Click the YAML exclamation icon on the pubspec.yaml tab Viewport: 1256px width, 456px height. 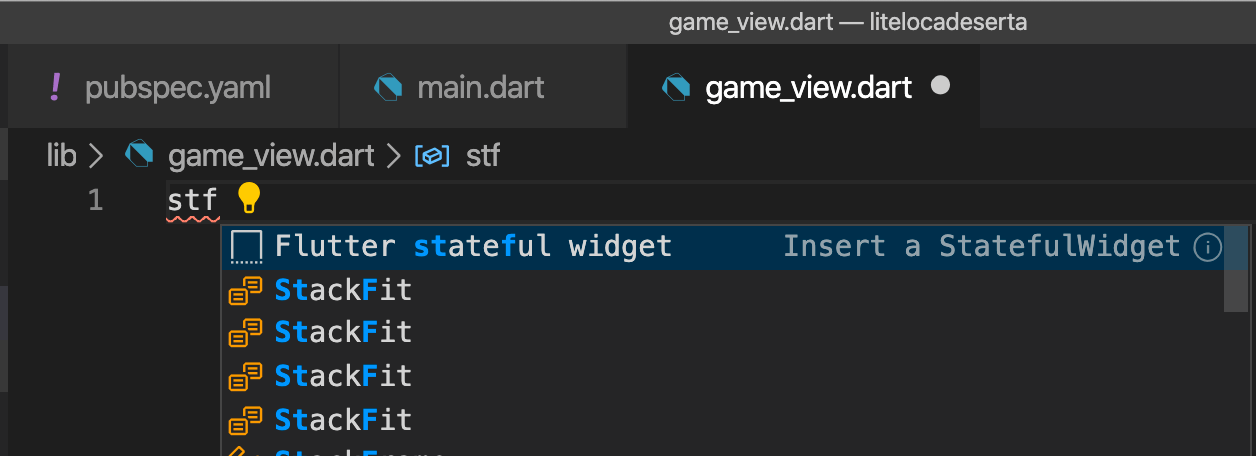click(x=55, y=87)
